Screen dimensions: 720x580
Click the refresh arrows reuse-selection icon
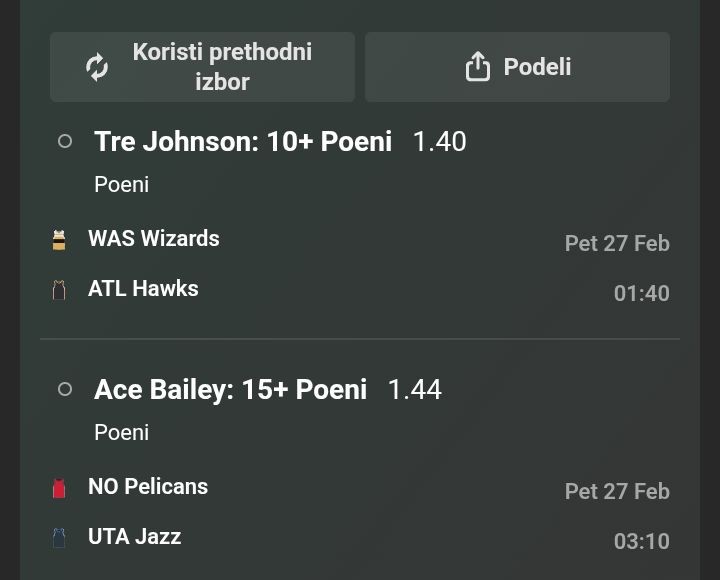(x=97, y=67)
